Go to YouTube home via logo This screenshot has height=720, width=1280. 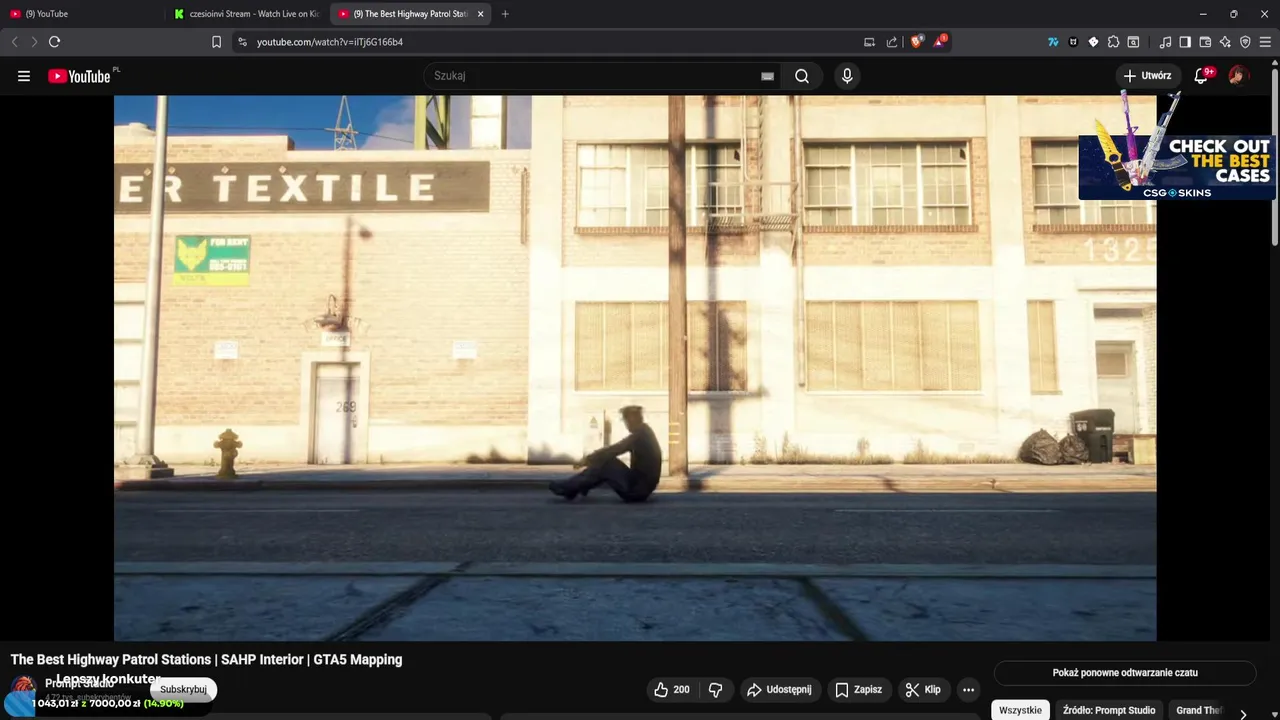coord(79,76)
